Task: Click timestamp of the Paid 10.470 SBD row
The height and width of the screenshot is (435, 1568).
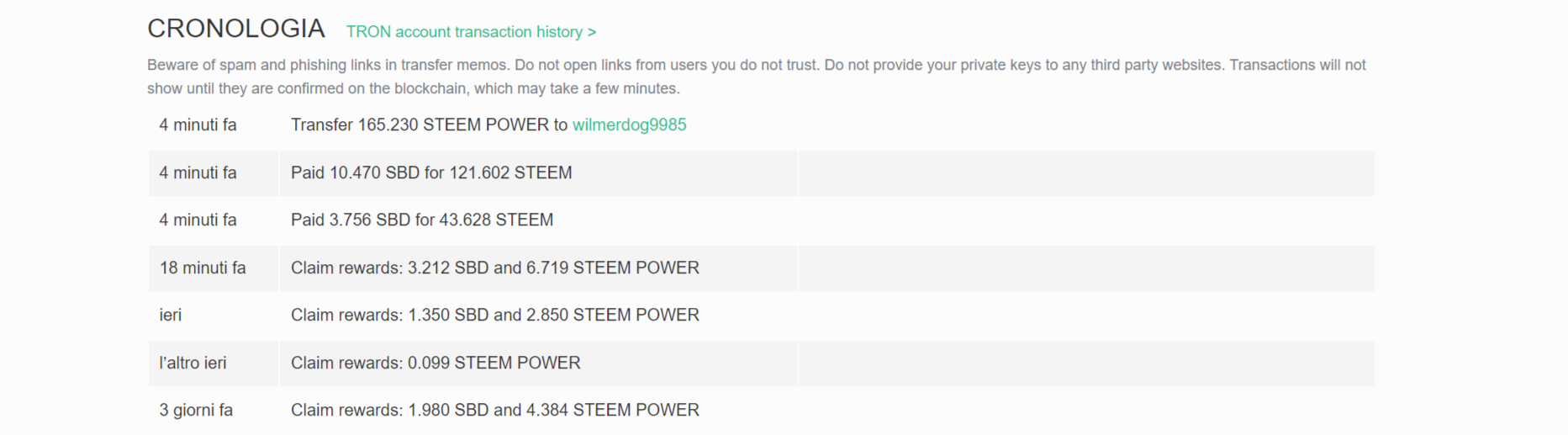Action: (198, 172)
